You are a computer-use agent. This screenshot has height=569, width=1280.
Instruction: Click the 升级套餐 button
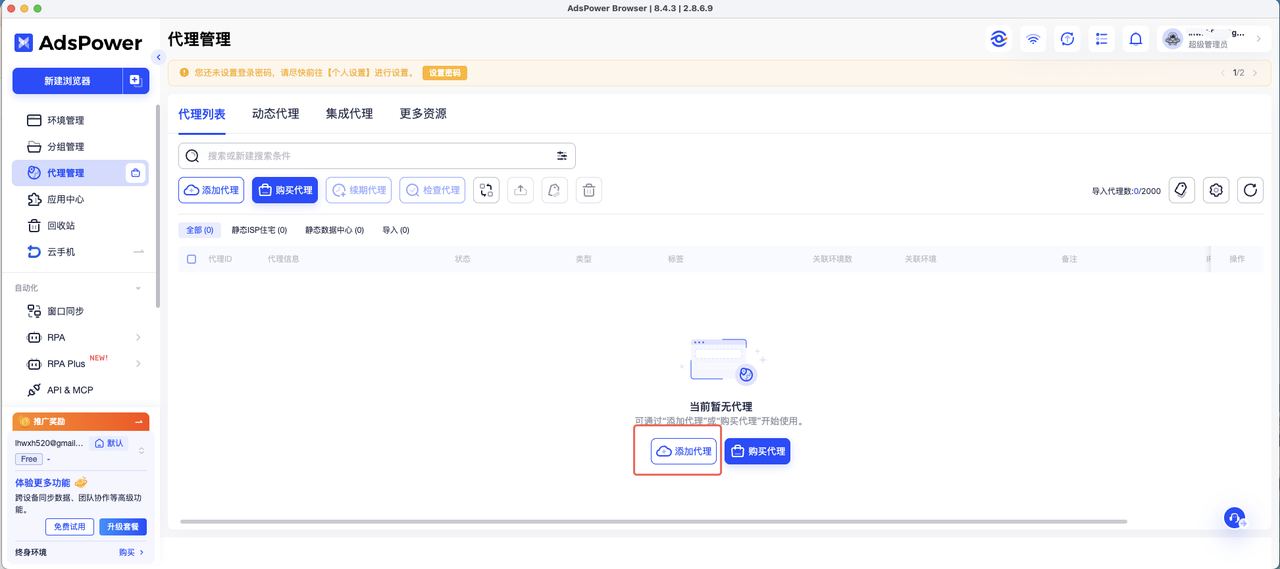click(123, 526)
